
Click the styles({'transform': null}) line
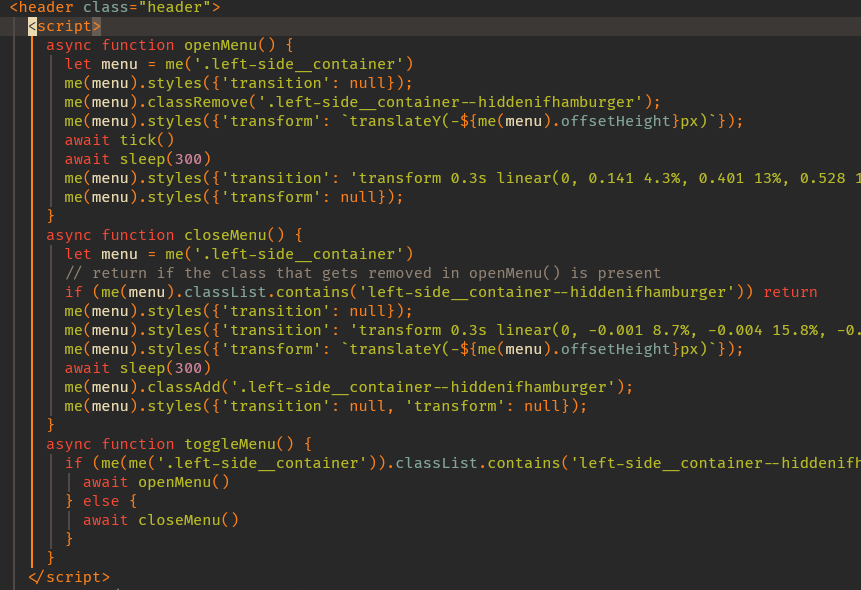pyautogui.click(x=234, y=197)
